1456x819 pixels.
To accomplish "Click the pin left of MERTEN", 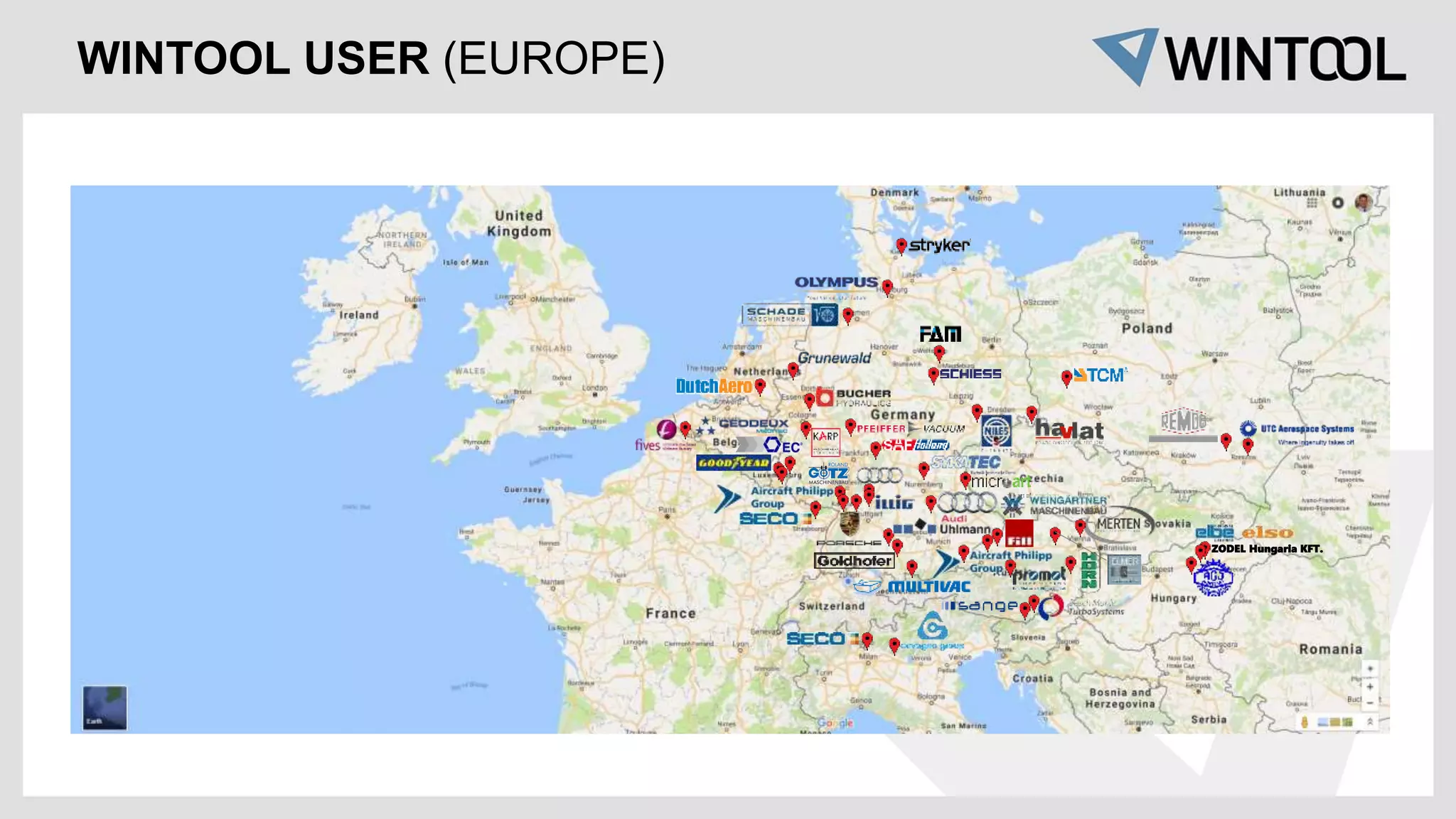I will pyautogui.click(x=1081, y=527).
